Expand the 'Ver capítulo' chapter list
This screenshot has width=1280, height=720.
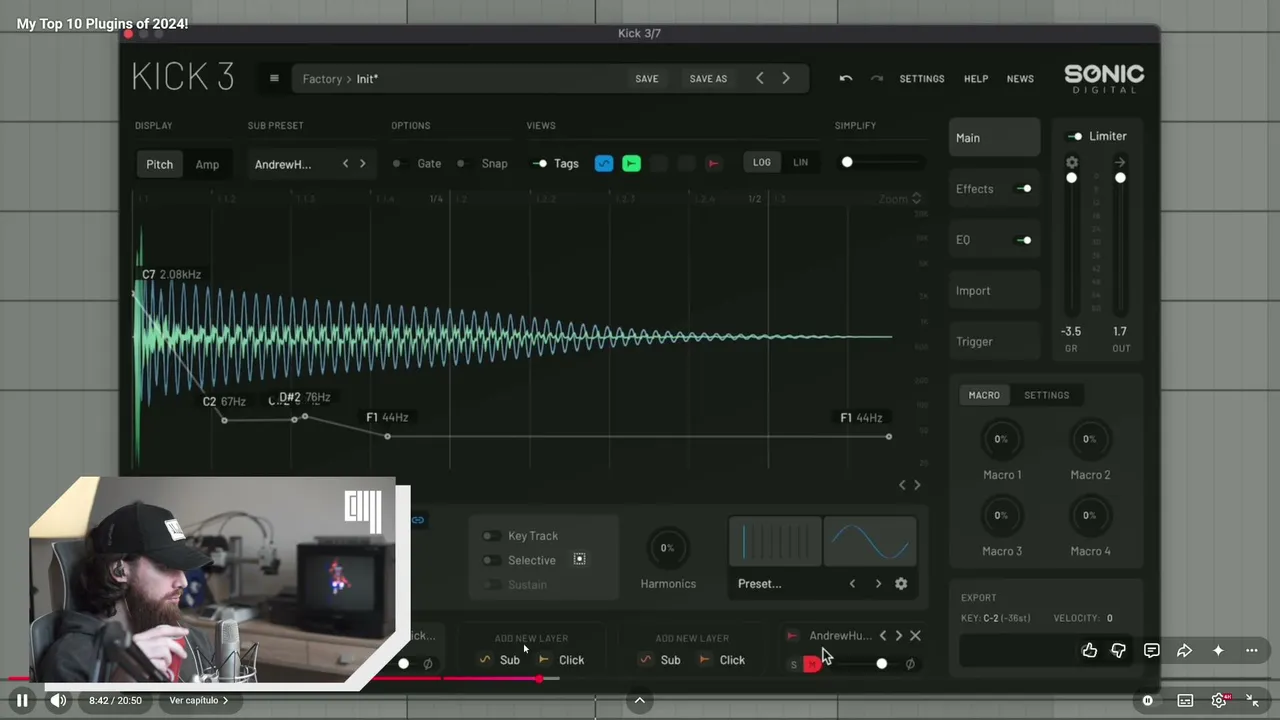coord(199,701)
